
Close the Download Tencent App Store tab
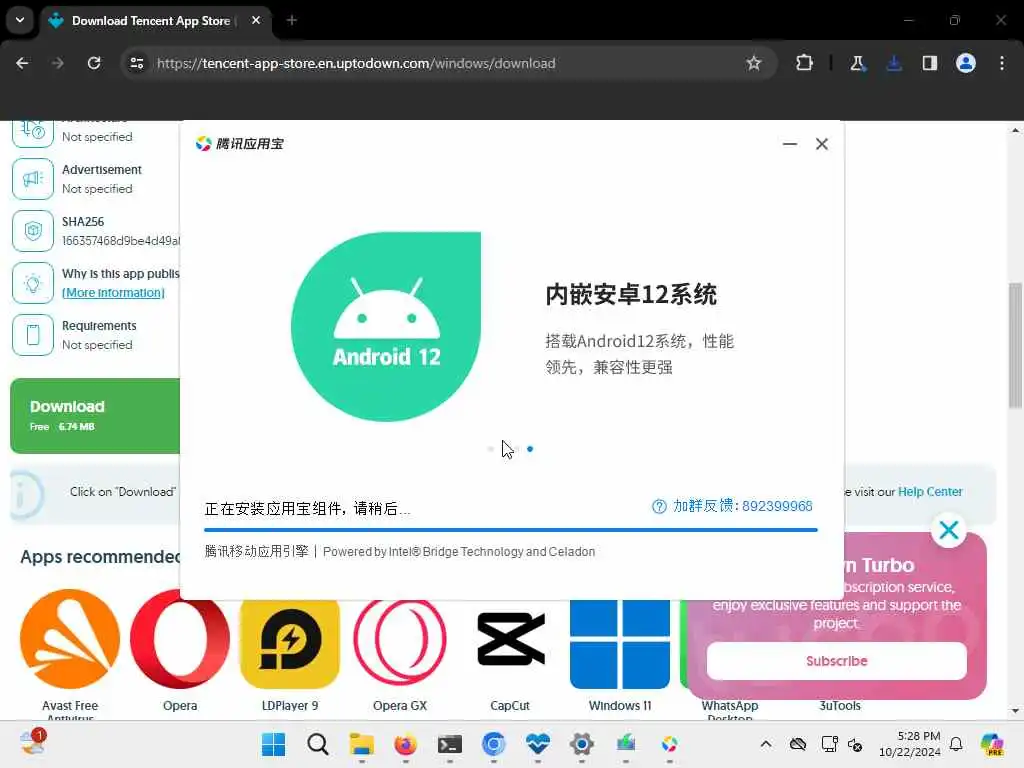(256, 21)
